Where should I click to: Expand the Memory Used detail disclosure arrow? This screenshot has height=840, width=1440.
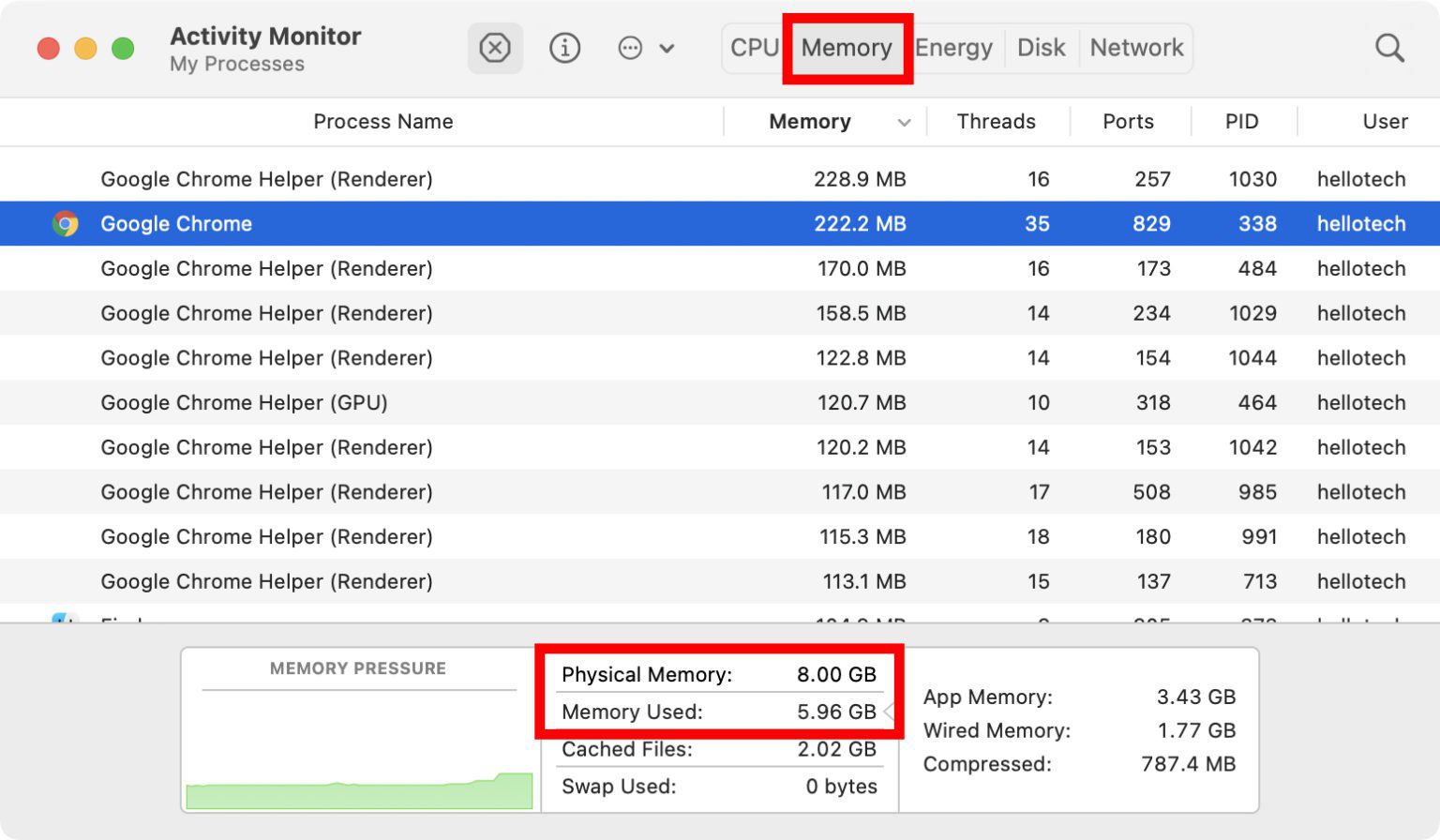[x=889, y=712]
